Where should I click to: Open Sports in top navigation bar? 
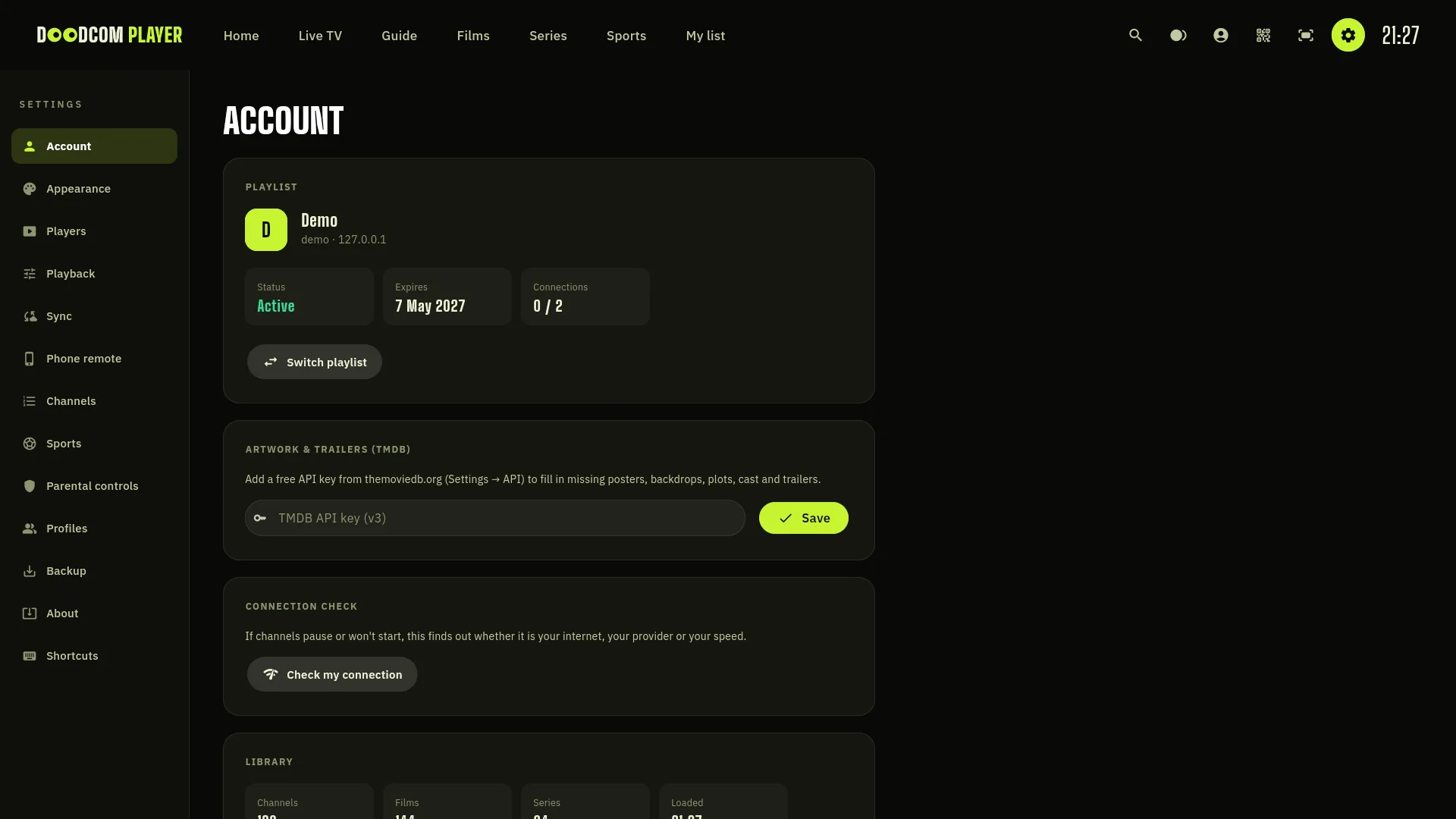click(x=626, y=36)
